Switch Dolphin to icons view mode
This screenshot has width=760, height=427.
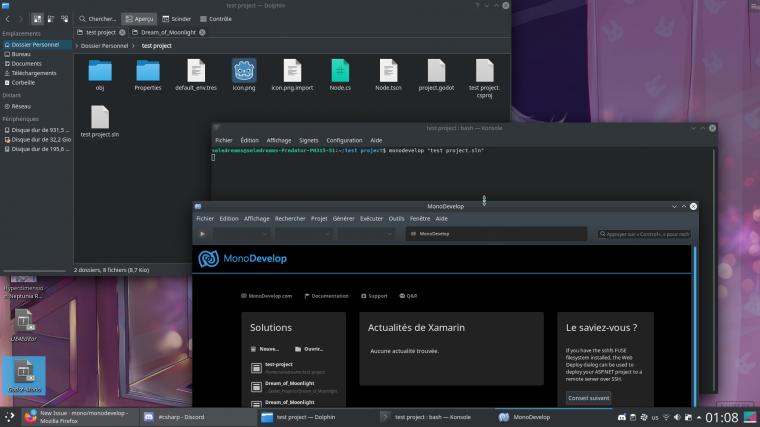(x=37, y=19)
